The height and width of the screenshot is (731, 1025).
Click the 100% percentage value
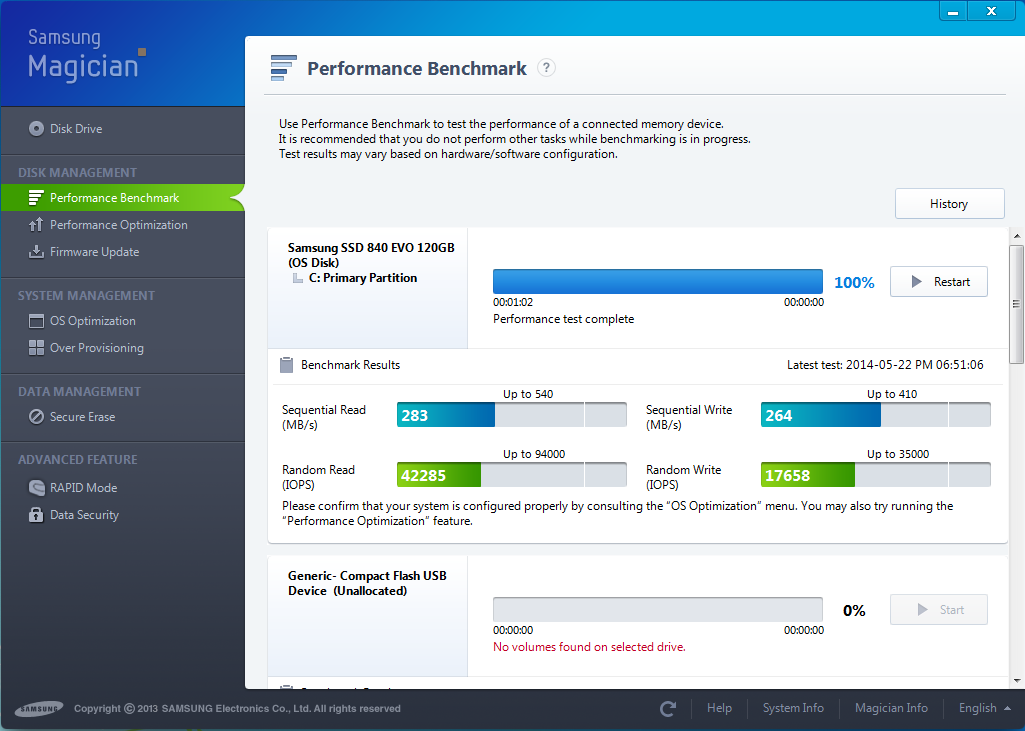point(854,282)
